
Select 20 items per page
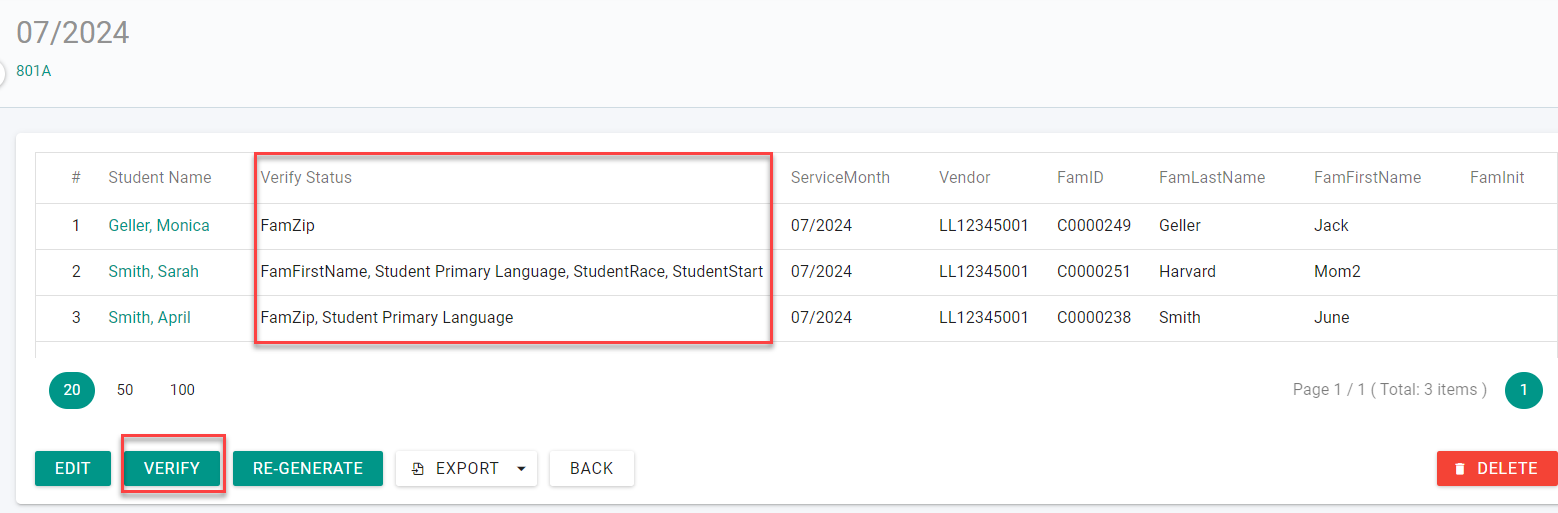tap(72, 390)
